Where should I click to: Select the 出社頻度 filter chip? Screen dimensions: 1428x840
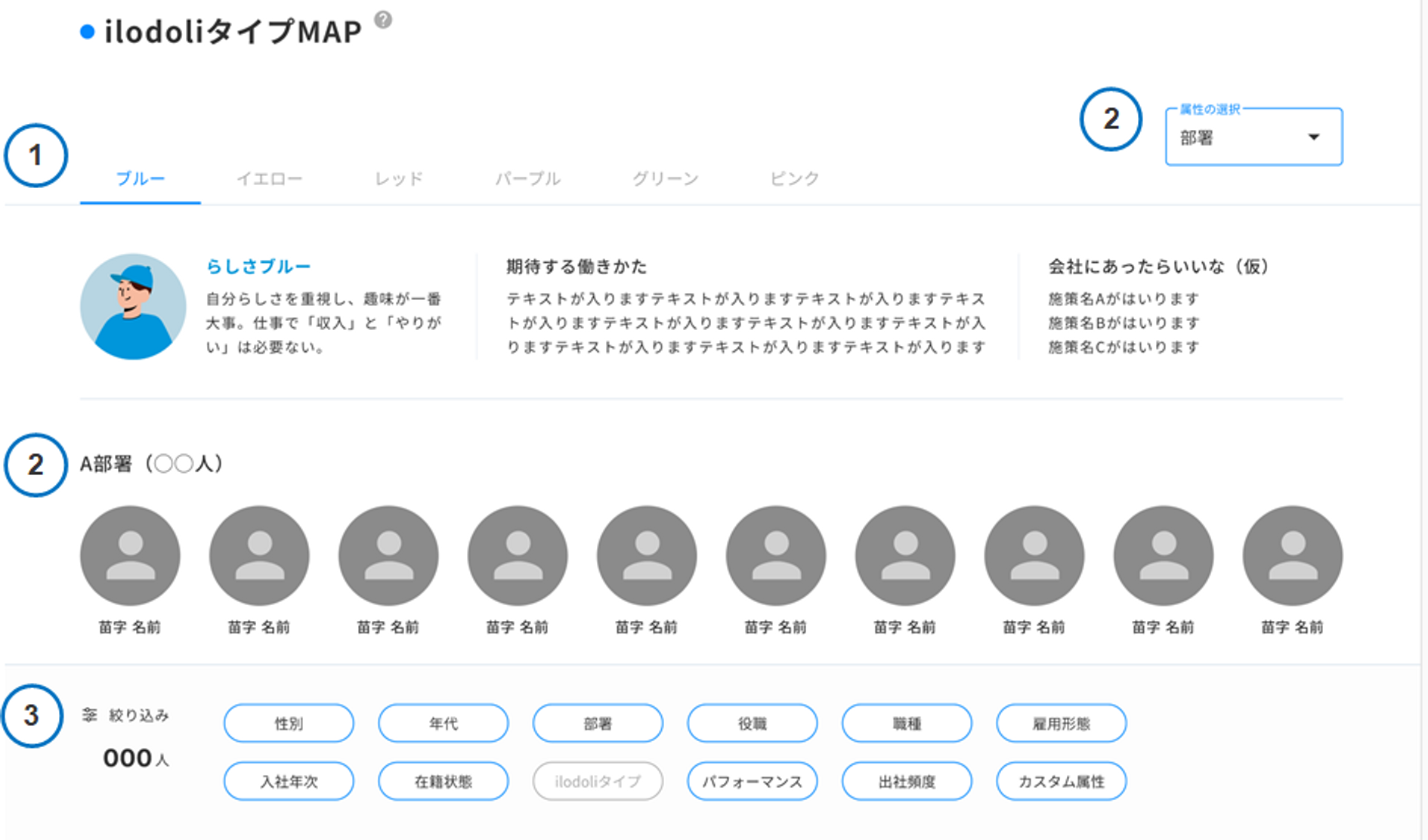(x=907, y=781)
